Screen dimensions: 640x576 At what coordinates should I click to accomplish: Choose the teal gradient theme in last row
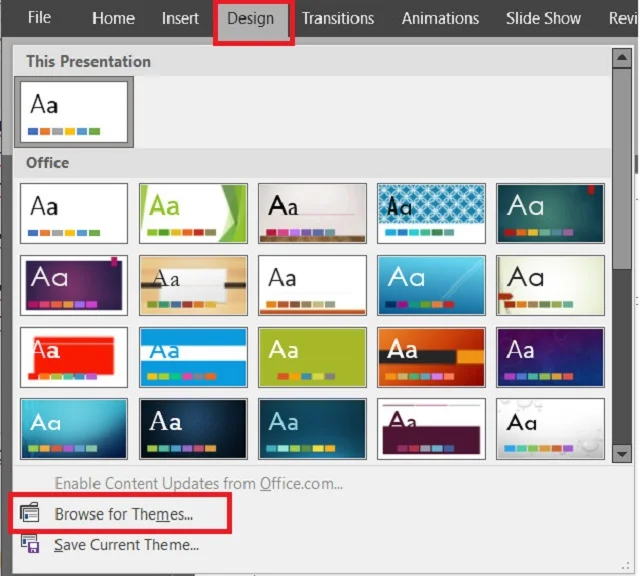[74, 429]
